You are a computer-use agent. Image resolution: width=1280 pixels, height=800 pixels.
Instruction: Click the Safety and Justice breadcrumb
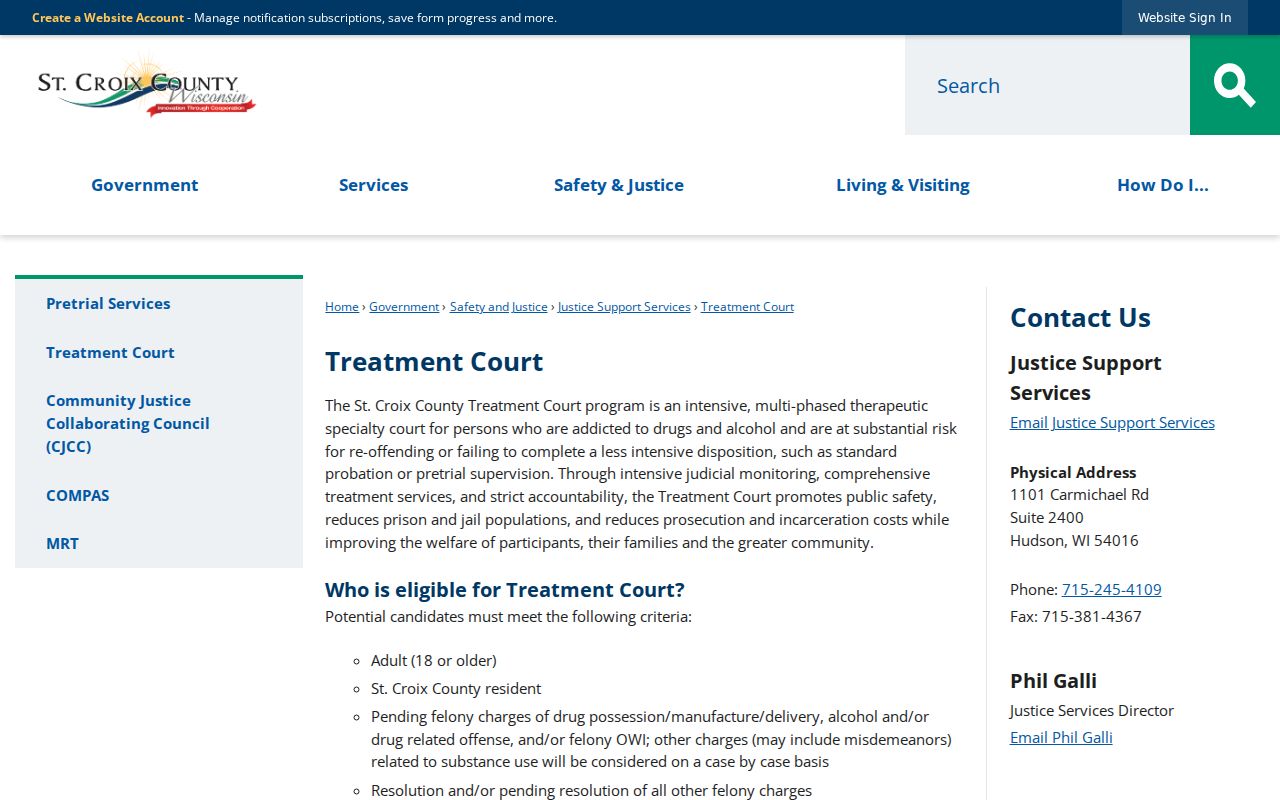(x=499, y=307)
